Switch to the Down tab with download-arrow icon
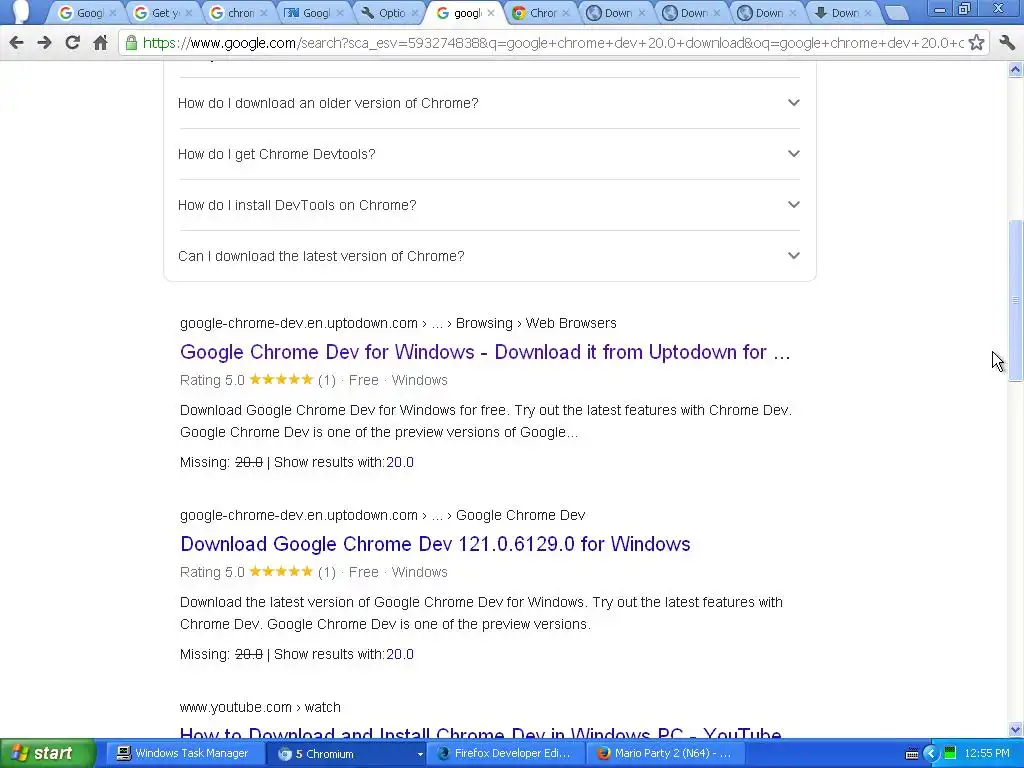 coord(843,13)
